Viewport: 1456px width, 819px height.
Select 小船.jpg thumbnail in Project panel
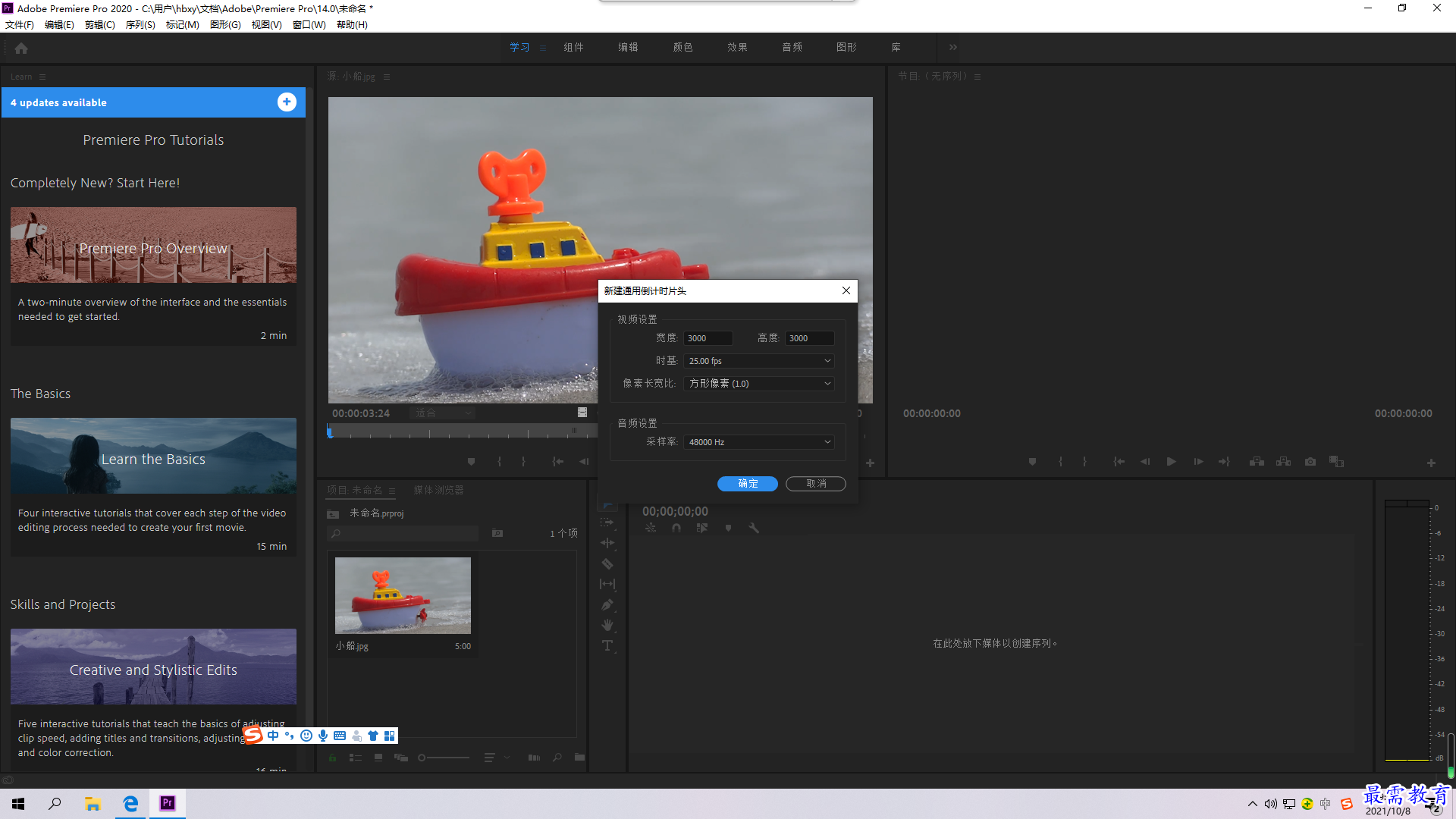click(403, 595)
